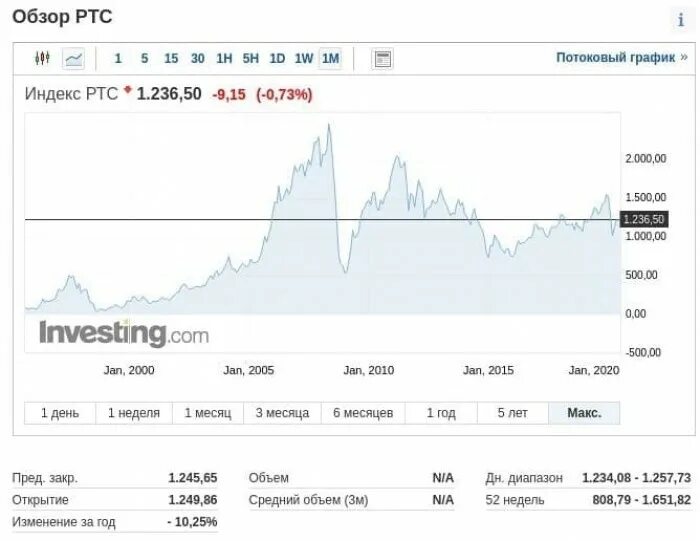Click the Investing.com logo watermark

[124, 333]
